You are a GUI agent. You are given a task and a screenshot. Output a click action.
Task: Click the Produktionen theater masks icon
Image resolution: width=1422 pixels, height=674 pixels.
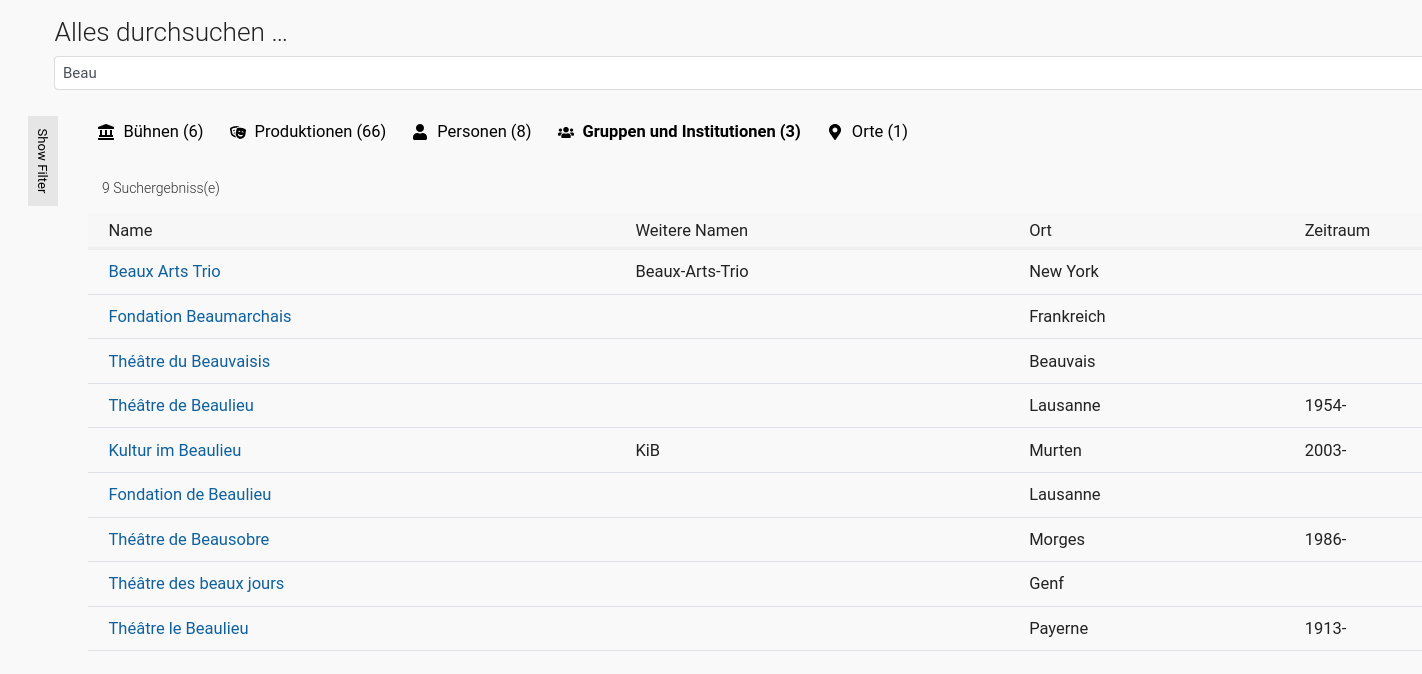[x=238, y=132]
